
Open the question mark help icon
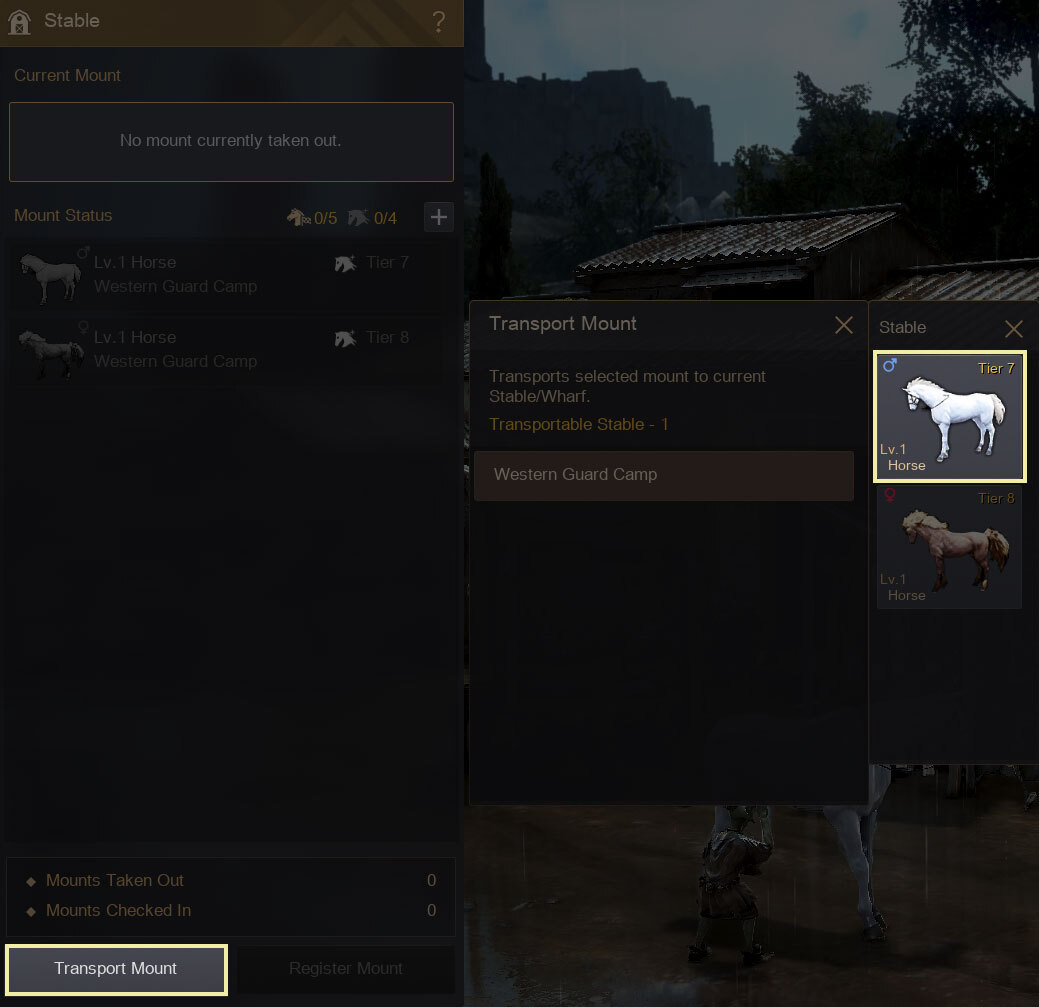(x=439, y=22)
